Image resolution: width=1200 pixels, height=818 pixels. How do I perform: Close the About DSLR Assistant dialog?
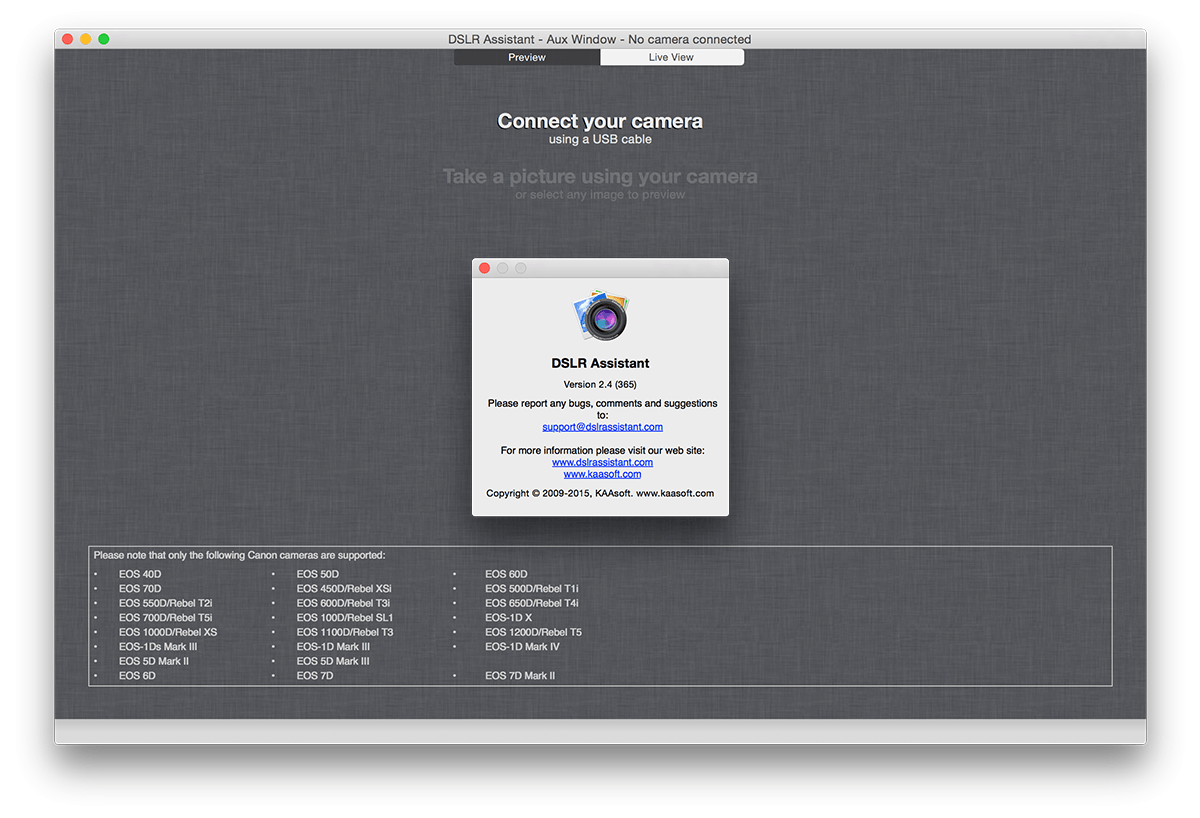[485, 268]
